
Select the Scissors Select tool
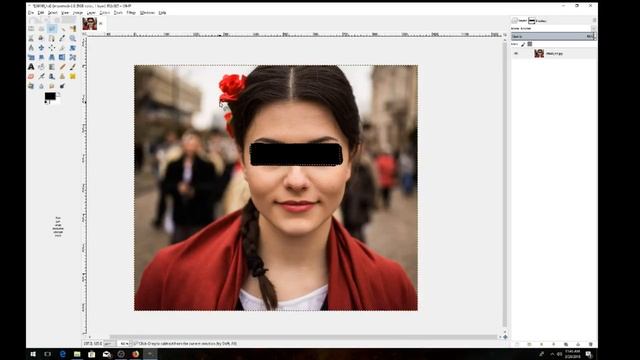(x=31, y=38)
